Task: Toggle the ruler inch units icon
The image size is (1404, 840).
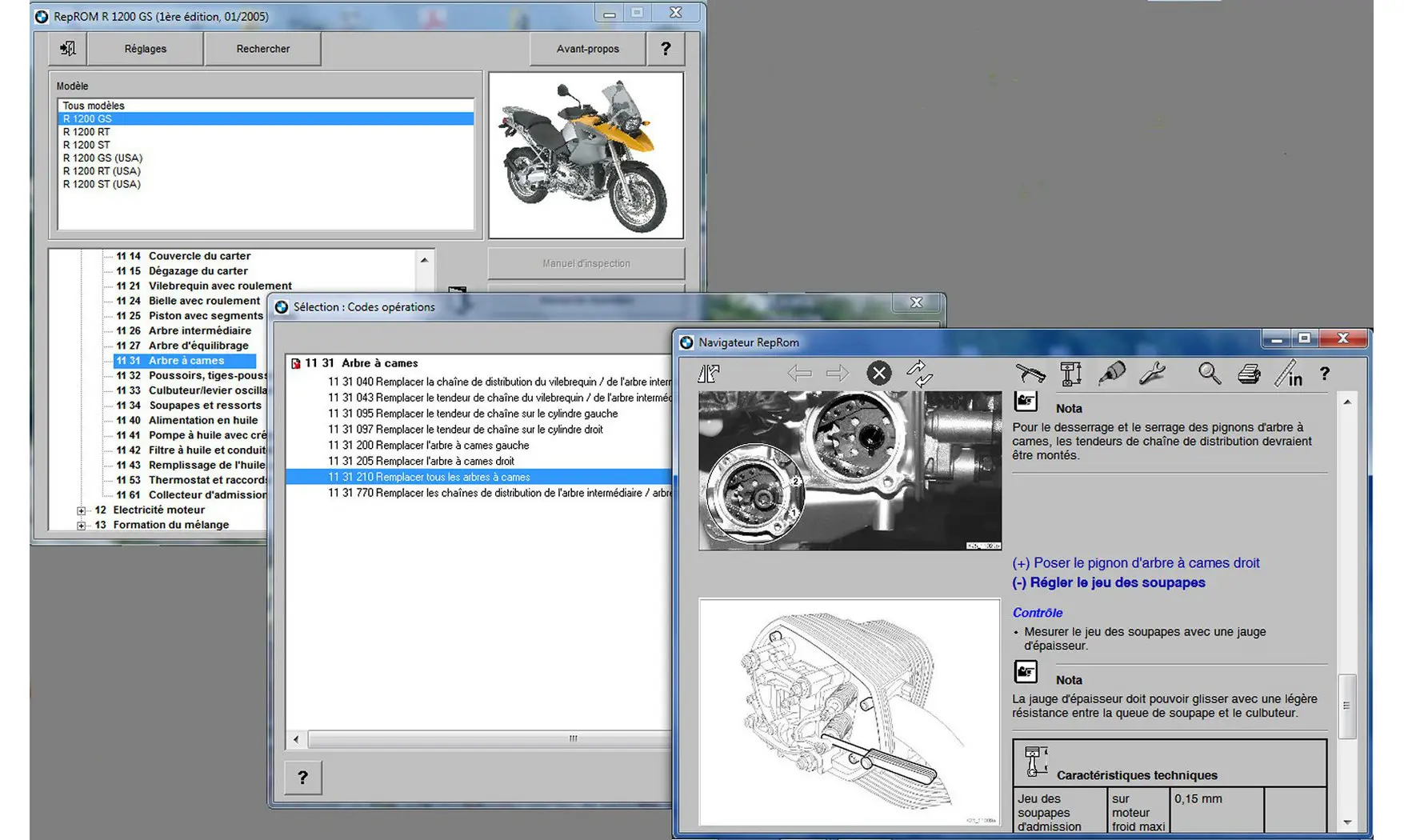Action: [1289, 373]
